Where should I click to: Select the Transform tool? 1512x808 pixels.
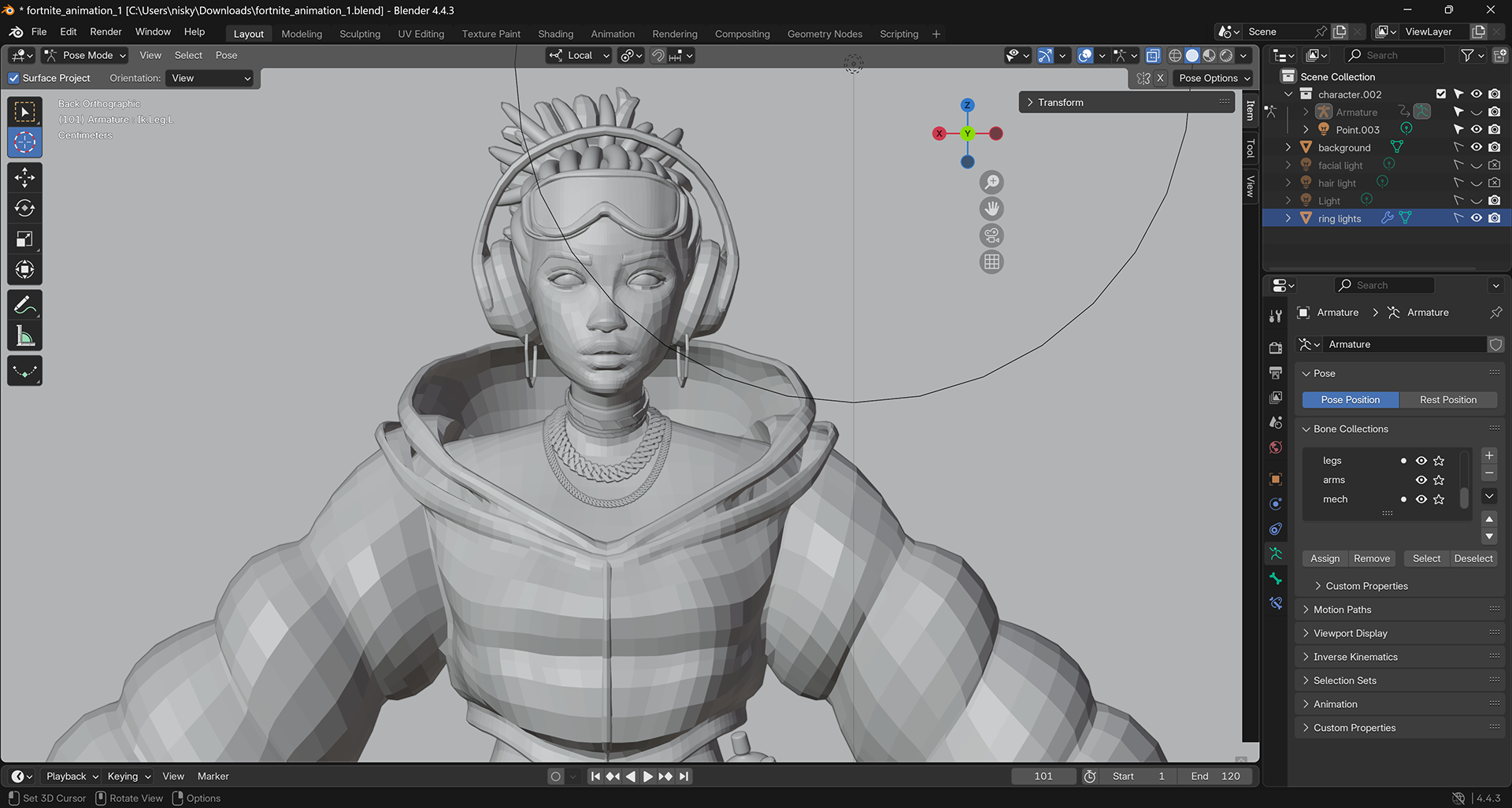24,269
